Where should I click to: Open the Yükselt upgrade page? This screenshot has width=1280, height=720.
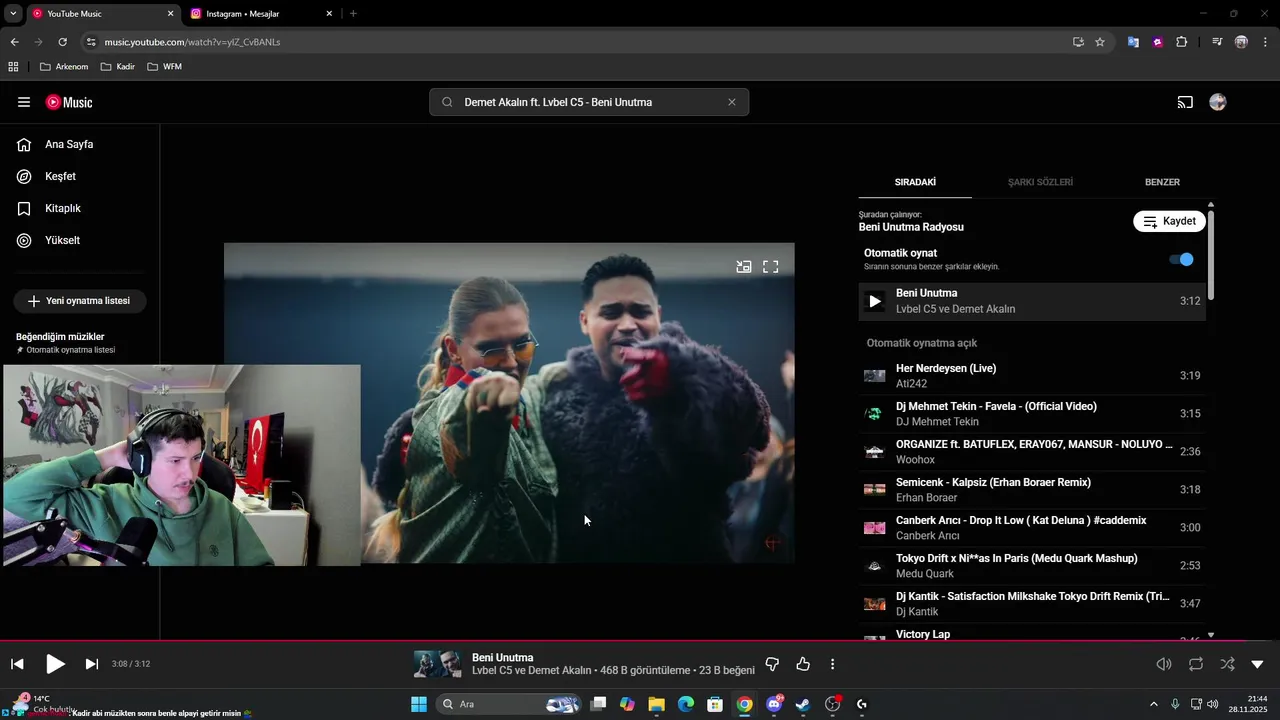tap(62, 240)
